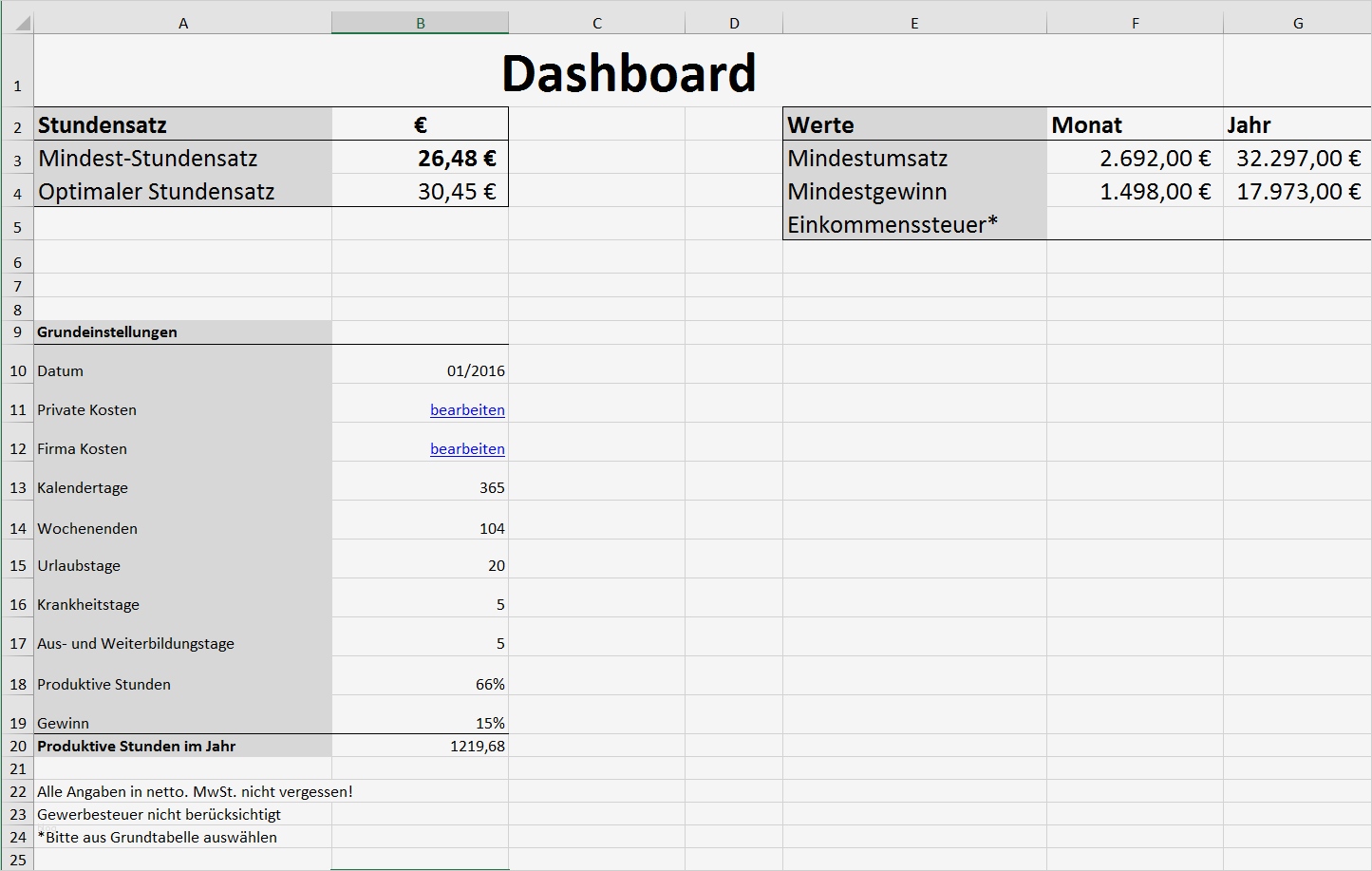
Task: Select the Stundensatz header cell
Action: click(183, 124)
